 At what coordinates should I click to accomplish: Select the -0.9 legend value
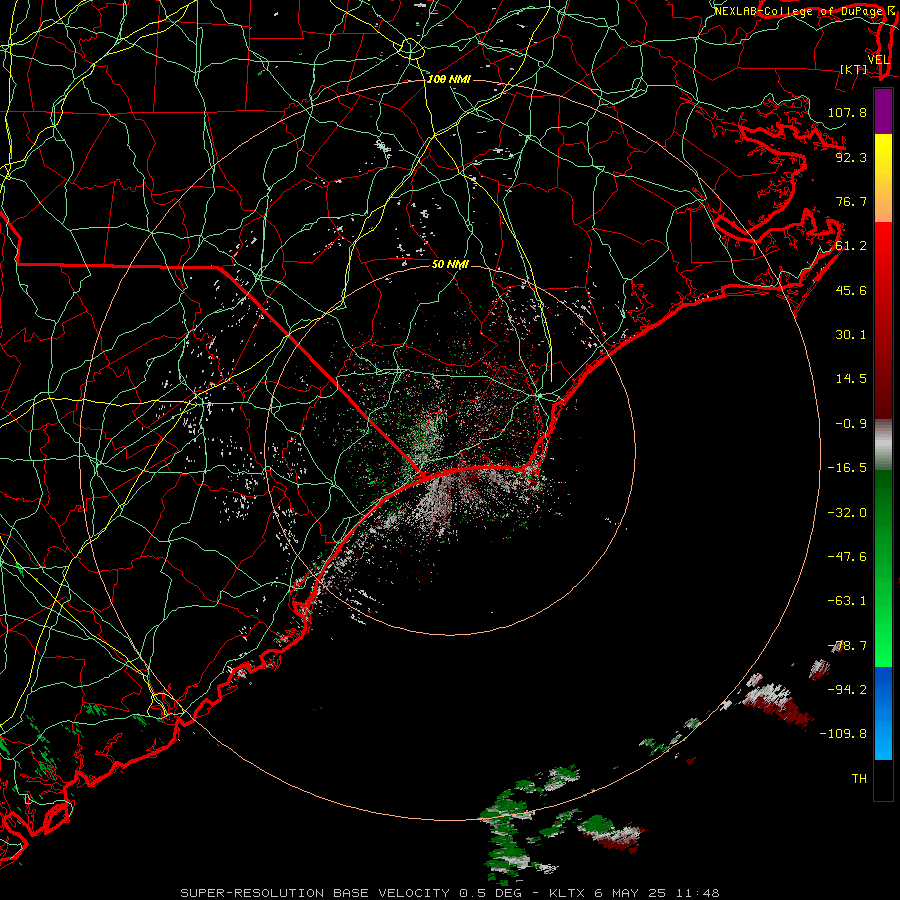click(851, 423)
